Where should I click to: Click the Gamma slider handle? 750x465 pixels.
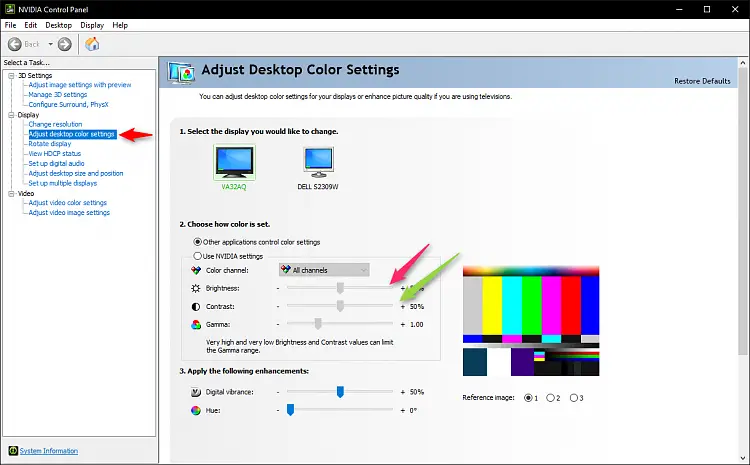(318, 324)
